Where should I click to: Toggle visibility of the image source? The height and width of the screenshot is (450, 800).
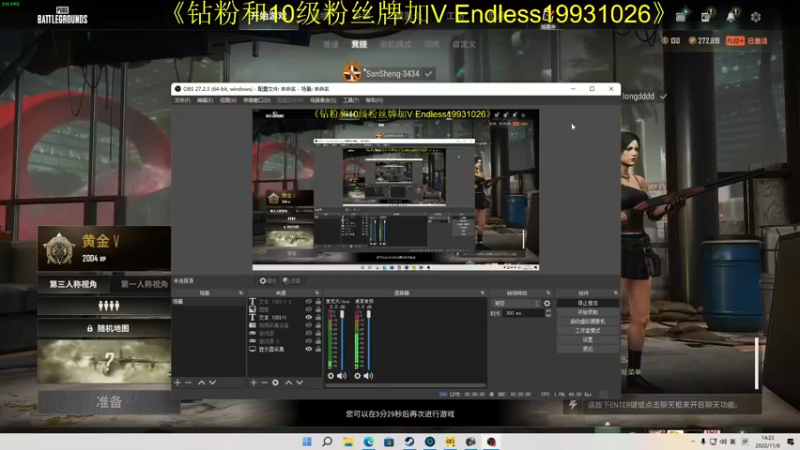click(309, 309)
